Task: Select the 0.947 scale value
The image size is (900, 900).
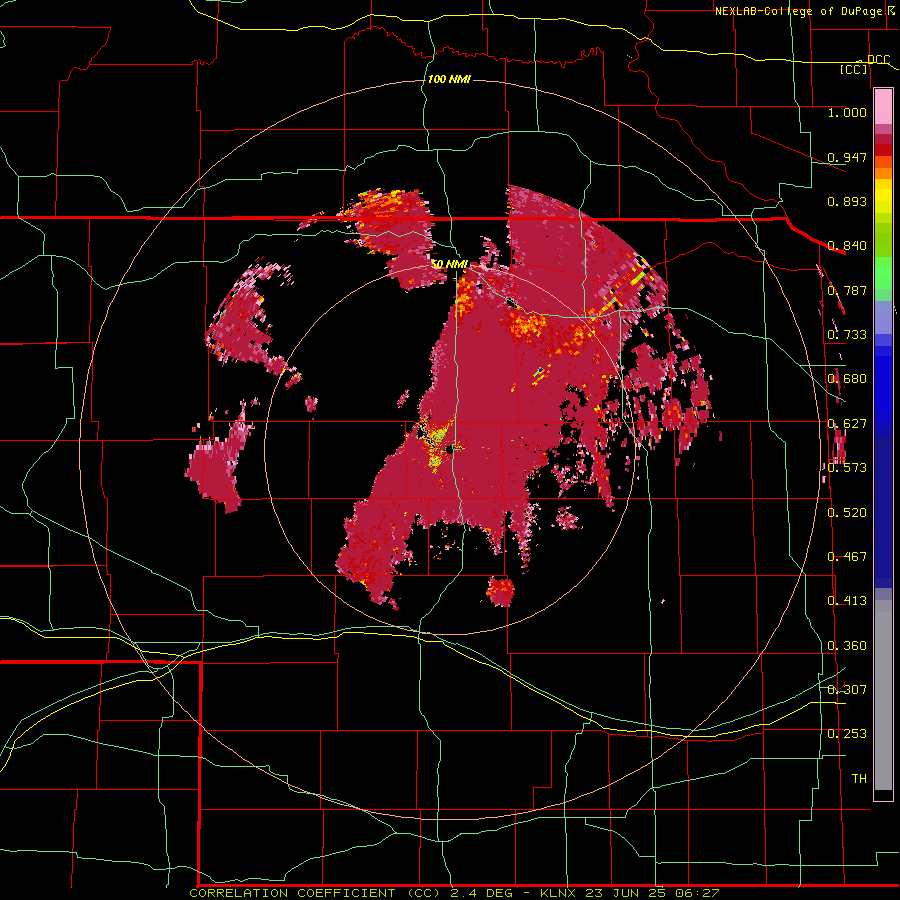Action: pos(847,157)
